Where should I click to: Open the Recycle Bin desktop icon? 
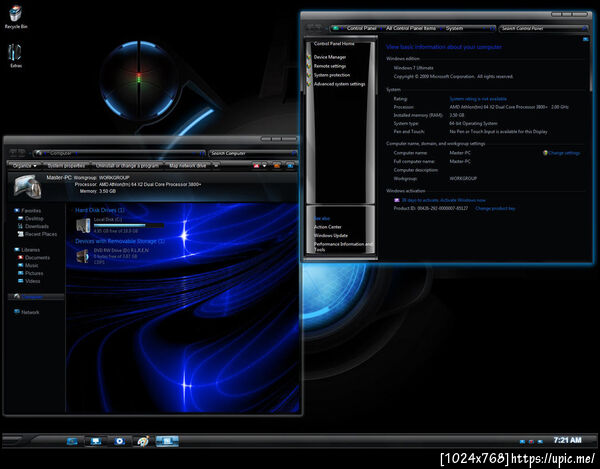point(15,14)
